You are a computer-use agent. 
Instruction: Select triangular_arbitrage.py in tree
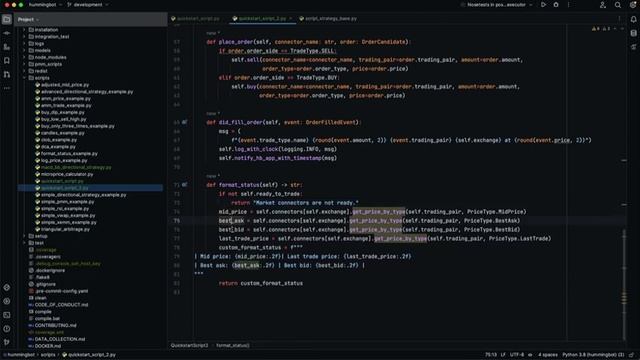point(65,229)
